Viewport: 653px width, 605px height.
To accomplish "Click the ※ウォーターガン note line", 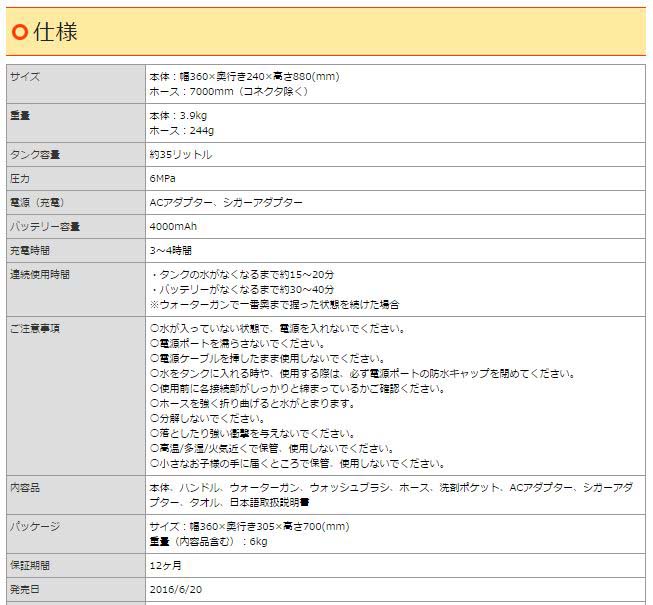I will coord(274,305).
